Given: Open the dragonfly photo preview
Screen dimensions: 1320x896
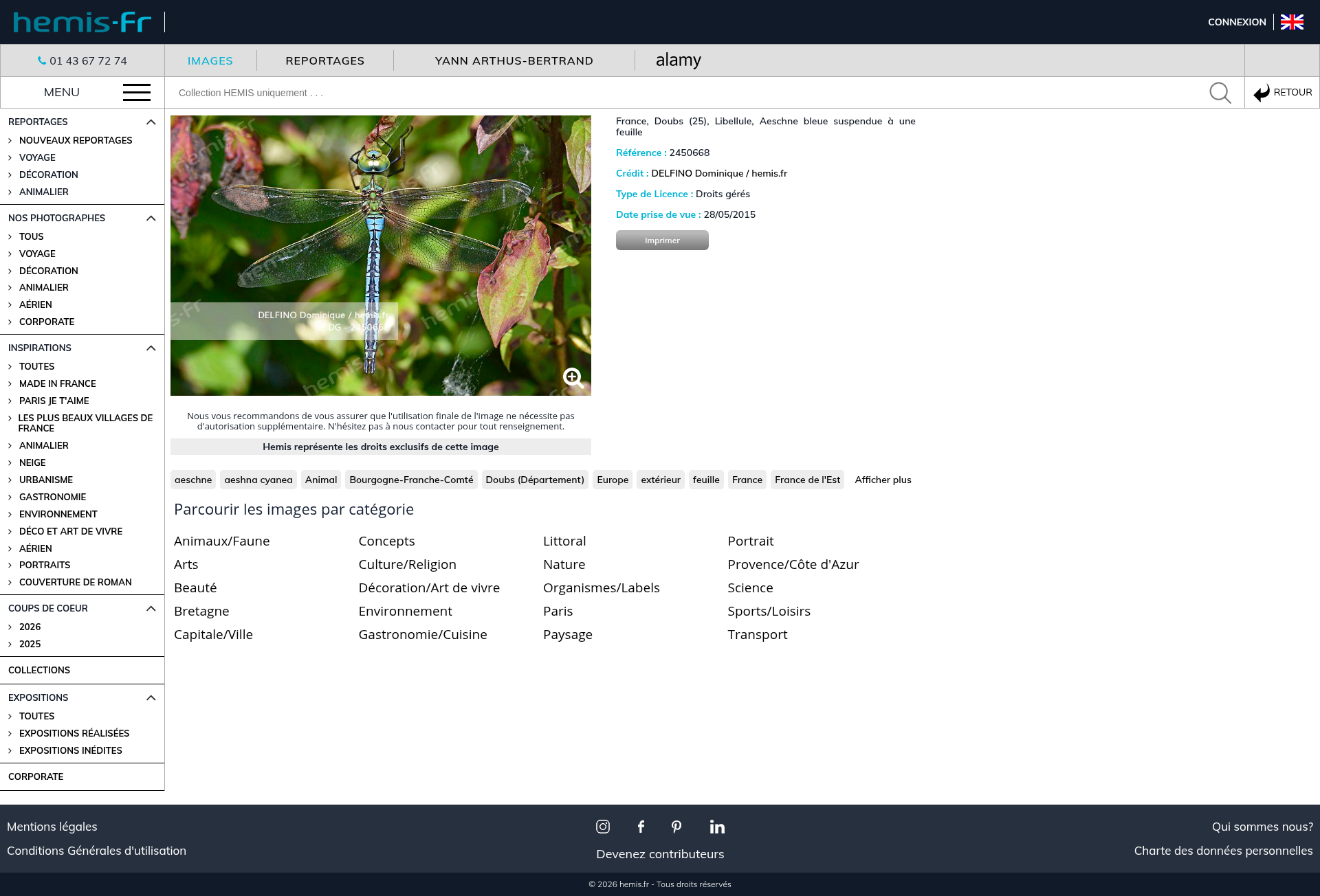Looking at the screenshot, I should tap(381, 256).
